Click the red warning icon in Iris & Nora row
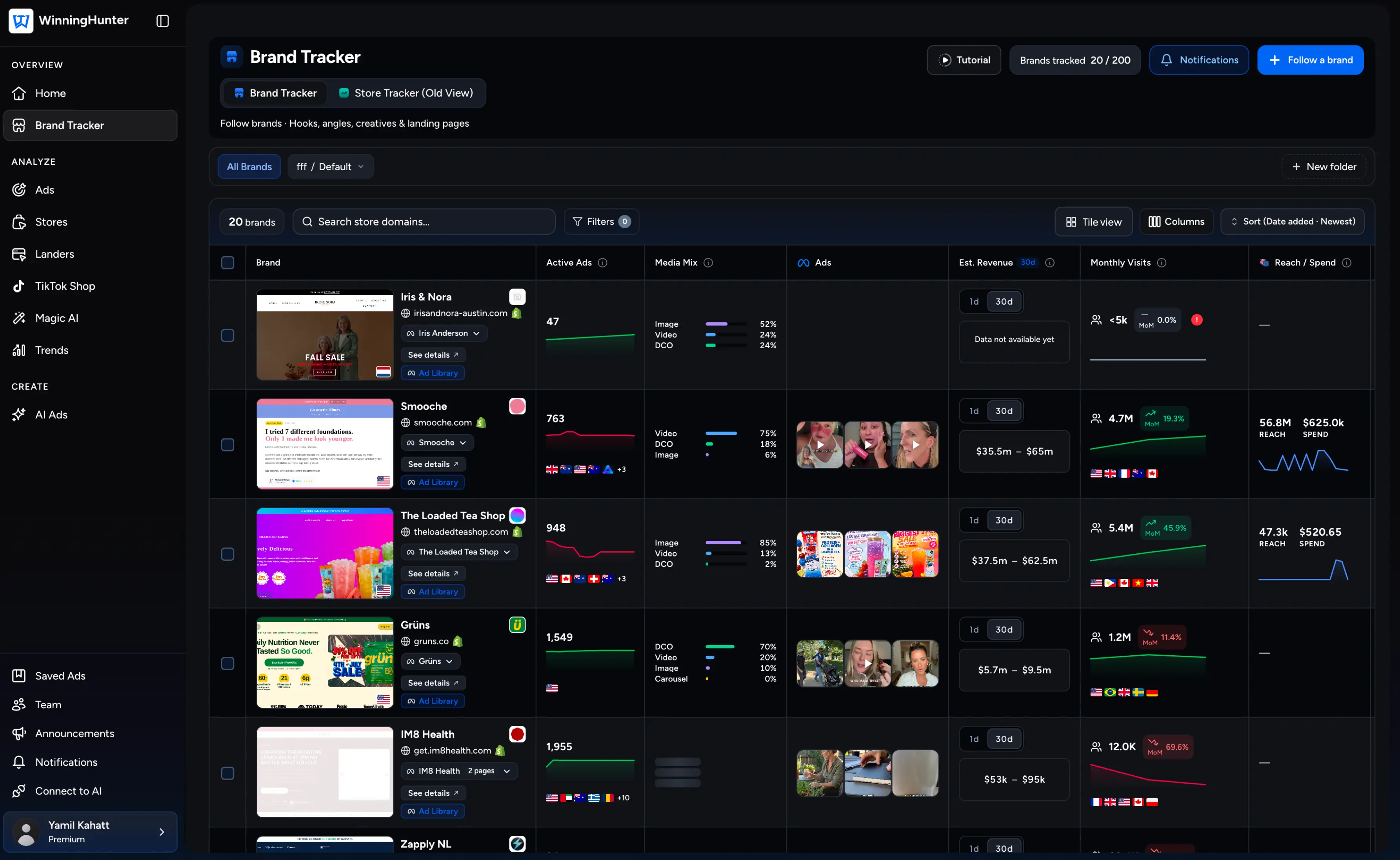Screen dimensions: 1400x860 tap(1197, 320)
